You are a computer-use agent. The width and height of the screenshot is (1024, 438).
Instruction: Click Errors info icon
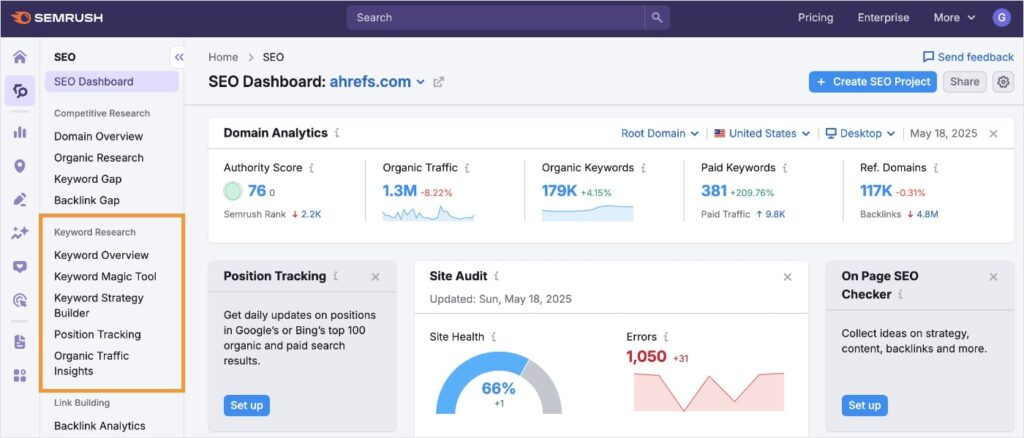click(666, 337)
